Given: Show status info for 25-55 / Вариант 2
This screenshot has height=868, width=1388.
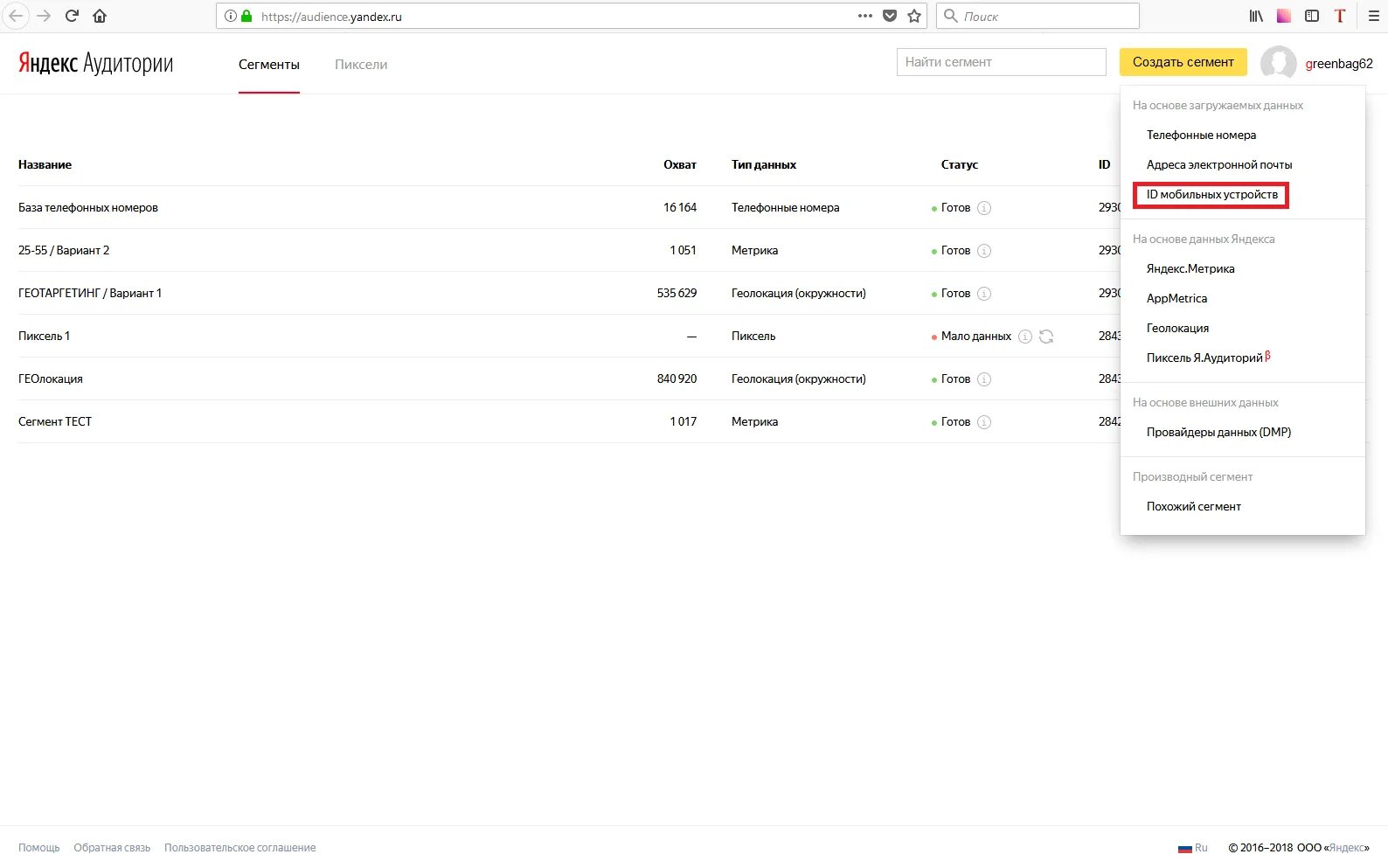Looking at the screenshot, I should (x=984, y=251).
